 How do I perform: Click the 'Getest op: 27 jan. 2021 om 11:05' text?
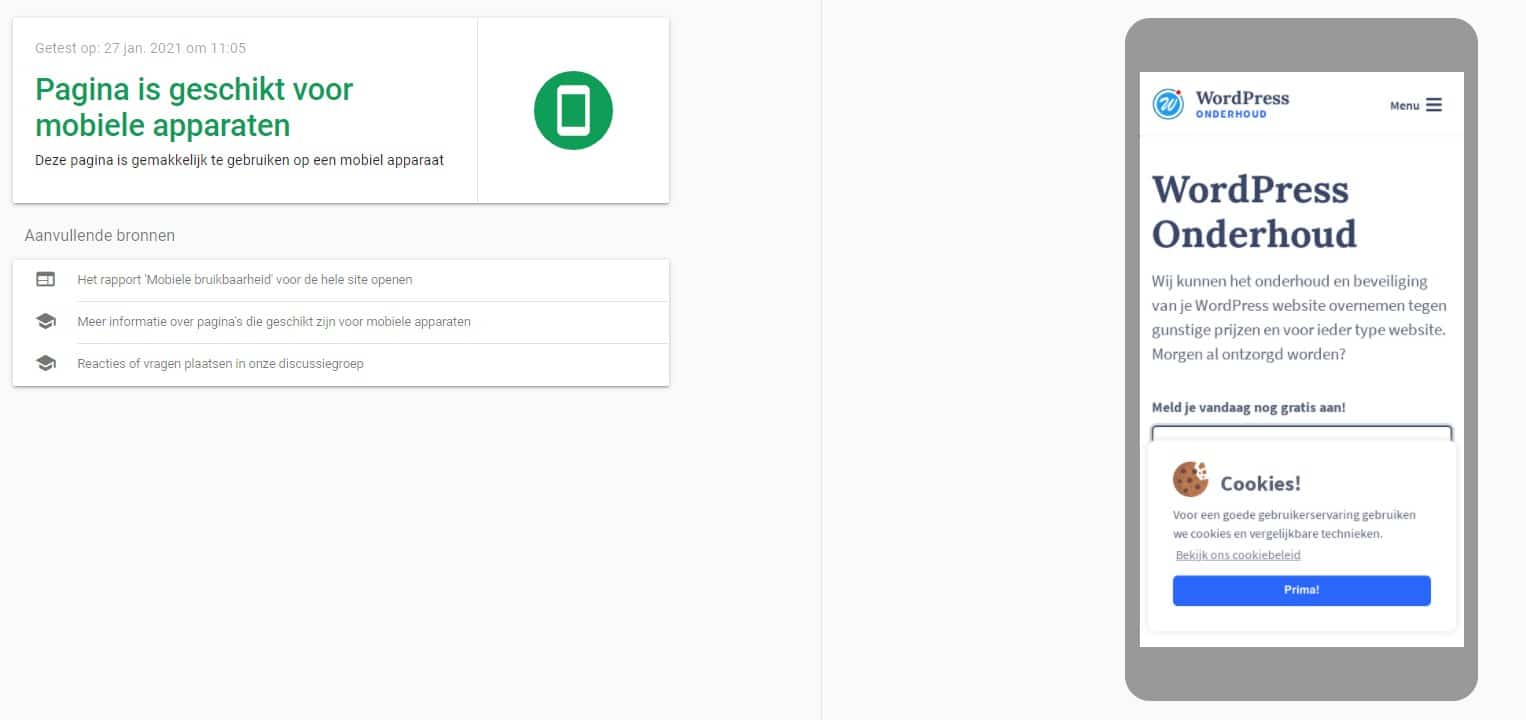click(140, 48)
